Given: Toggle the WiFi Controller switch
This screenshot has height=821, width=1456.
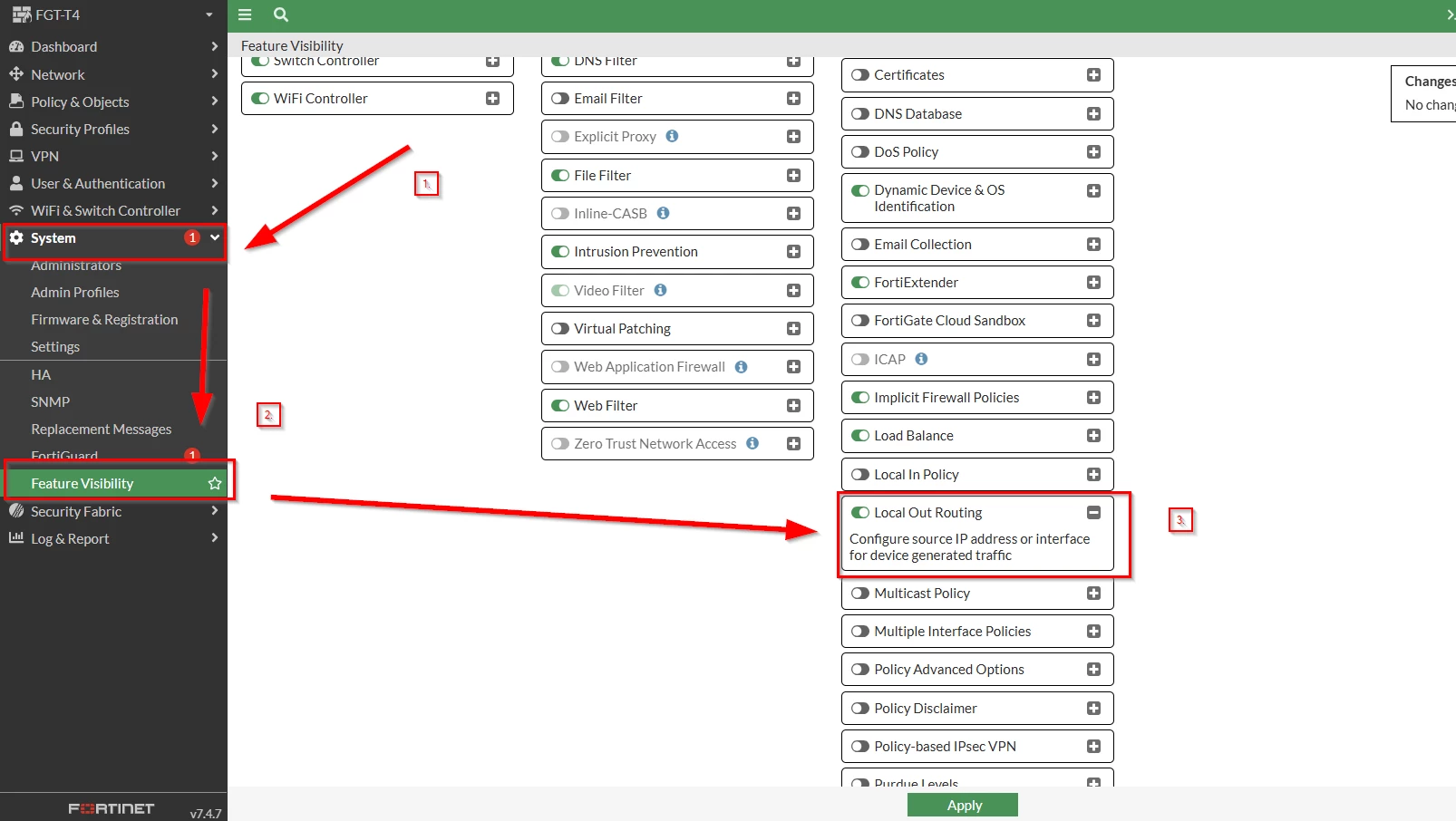Looking at the screenshot, I should (x=260, y=99).
